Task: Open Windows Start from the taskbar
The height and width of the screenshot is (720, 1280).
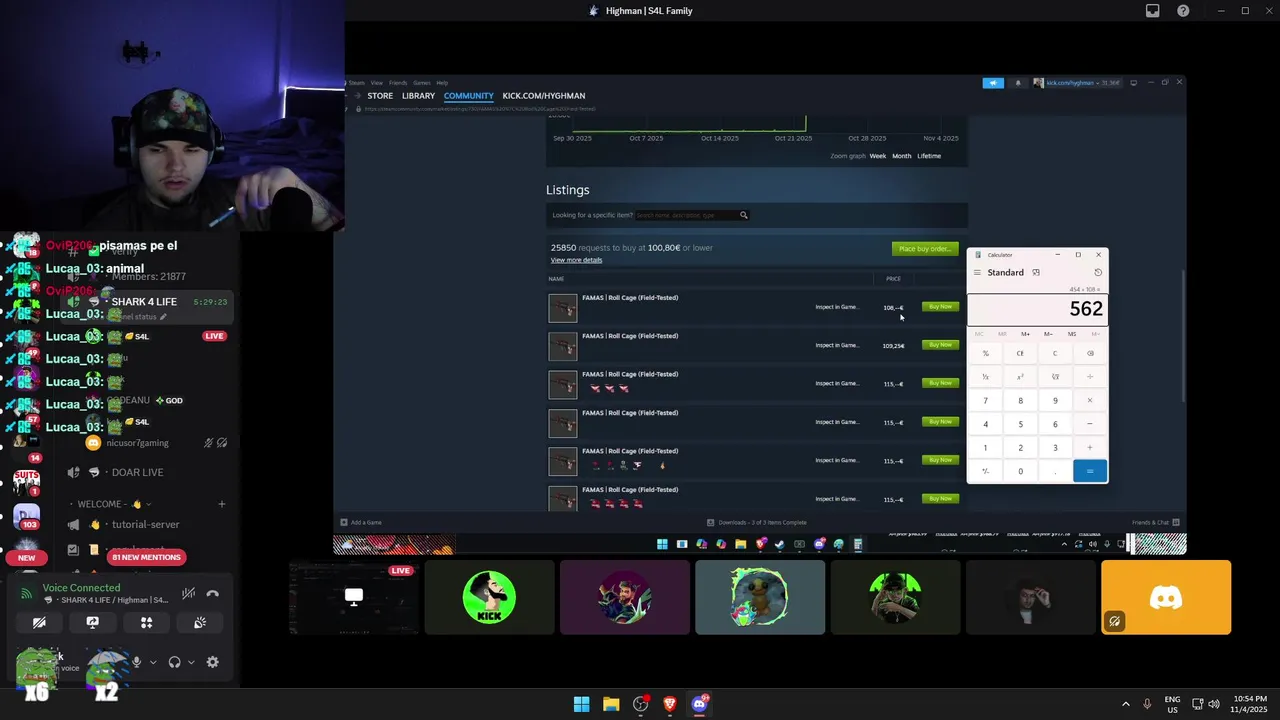Action: point(581,704)
